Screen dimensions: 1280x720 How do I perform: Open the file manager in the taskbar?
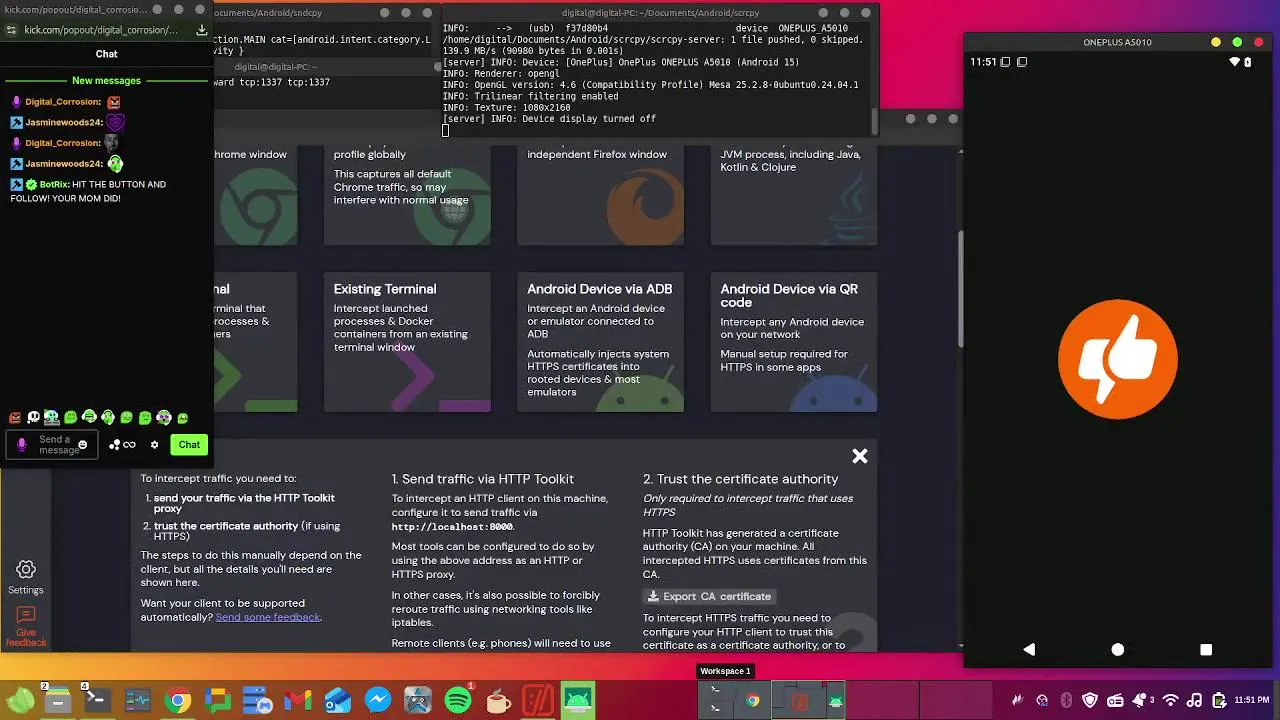[58, 701]
